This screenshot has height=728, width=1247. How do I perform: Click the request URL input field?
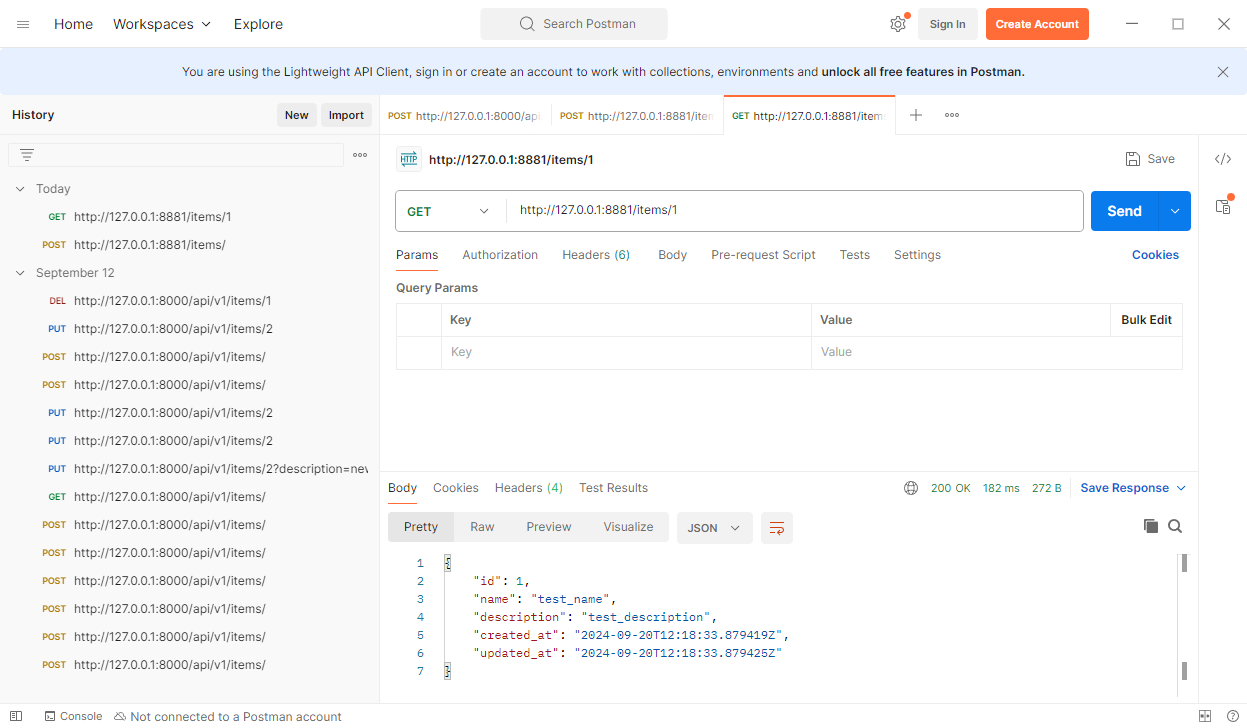[795, 211]
